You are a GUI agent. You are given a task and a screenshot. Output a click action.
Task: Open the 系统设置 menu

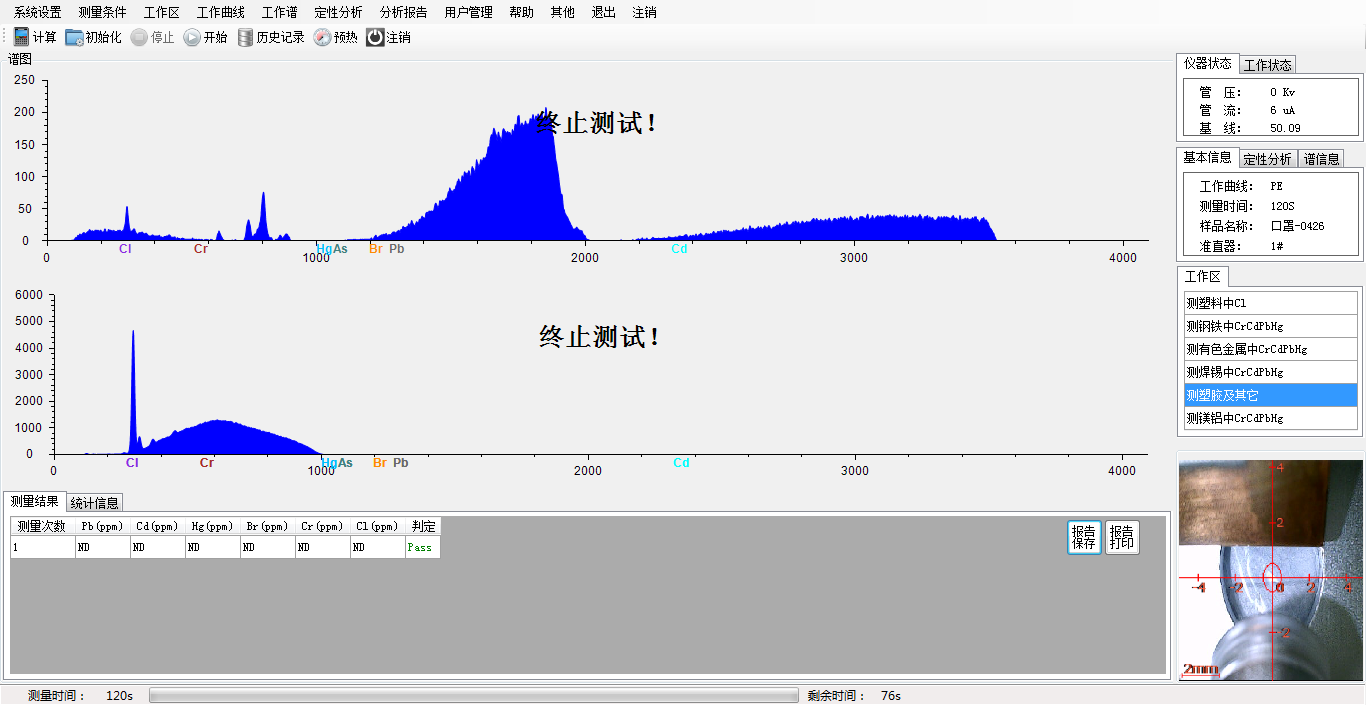(37, 12)
